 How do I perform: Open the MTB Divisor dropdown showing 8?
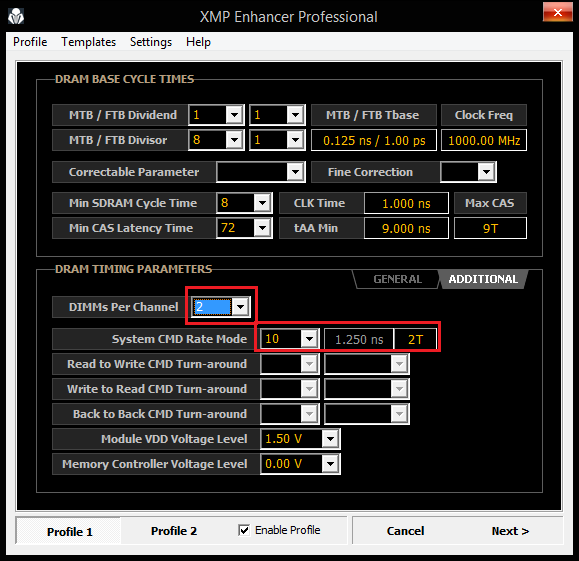pyautogui.click(x=234, y=140)
